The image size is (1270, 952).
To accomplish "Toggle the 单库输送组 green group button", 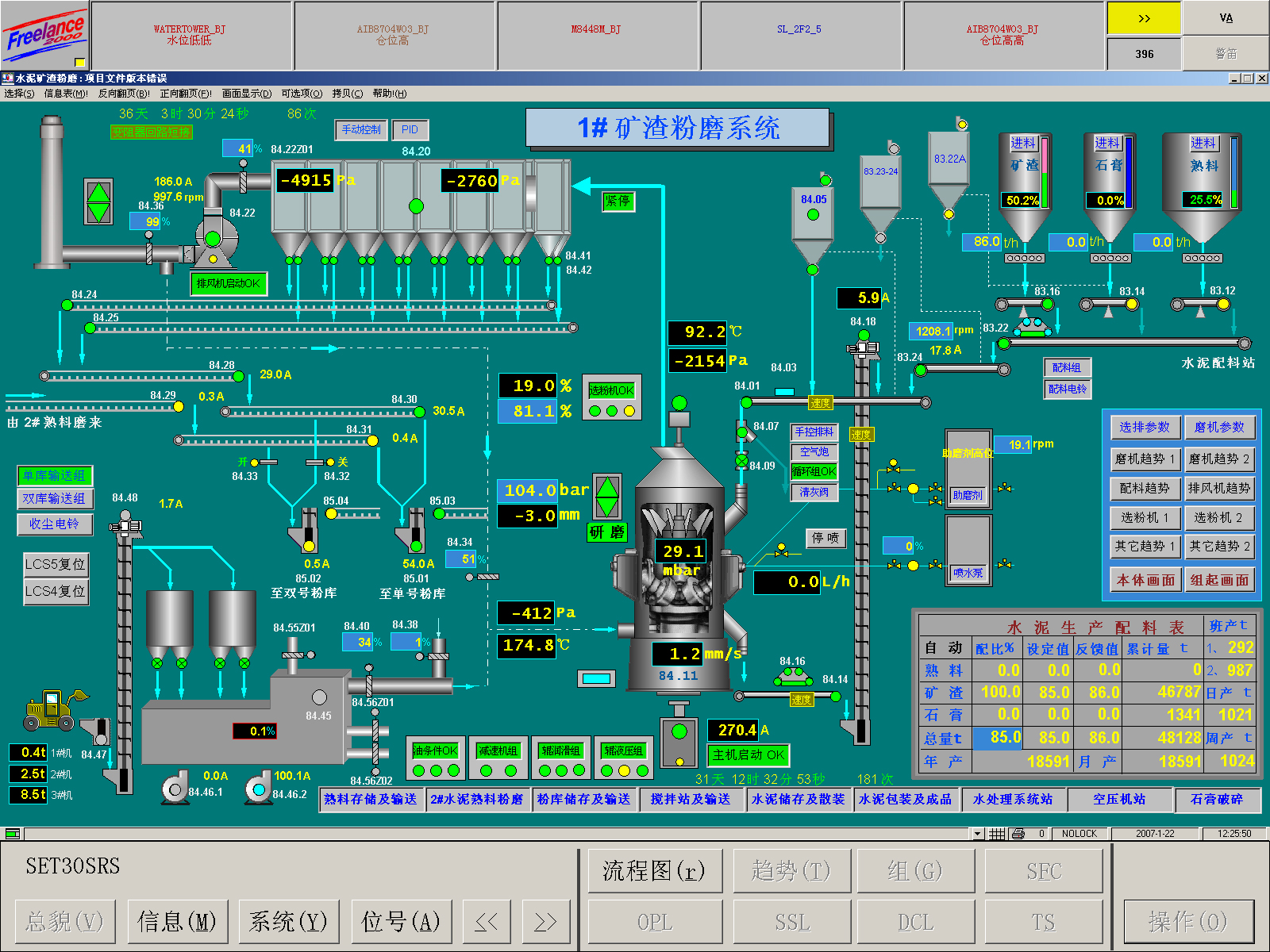I will (55, 475).
